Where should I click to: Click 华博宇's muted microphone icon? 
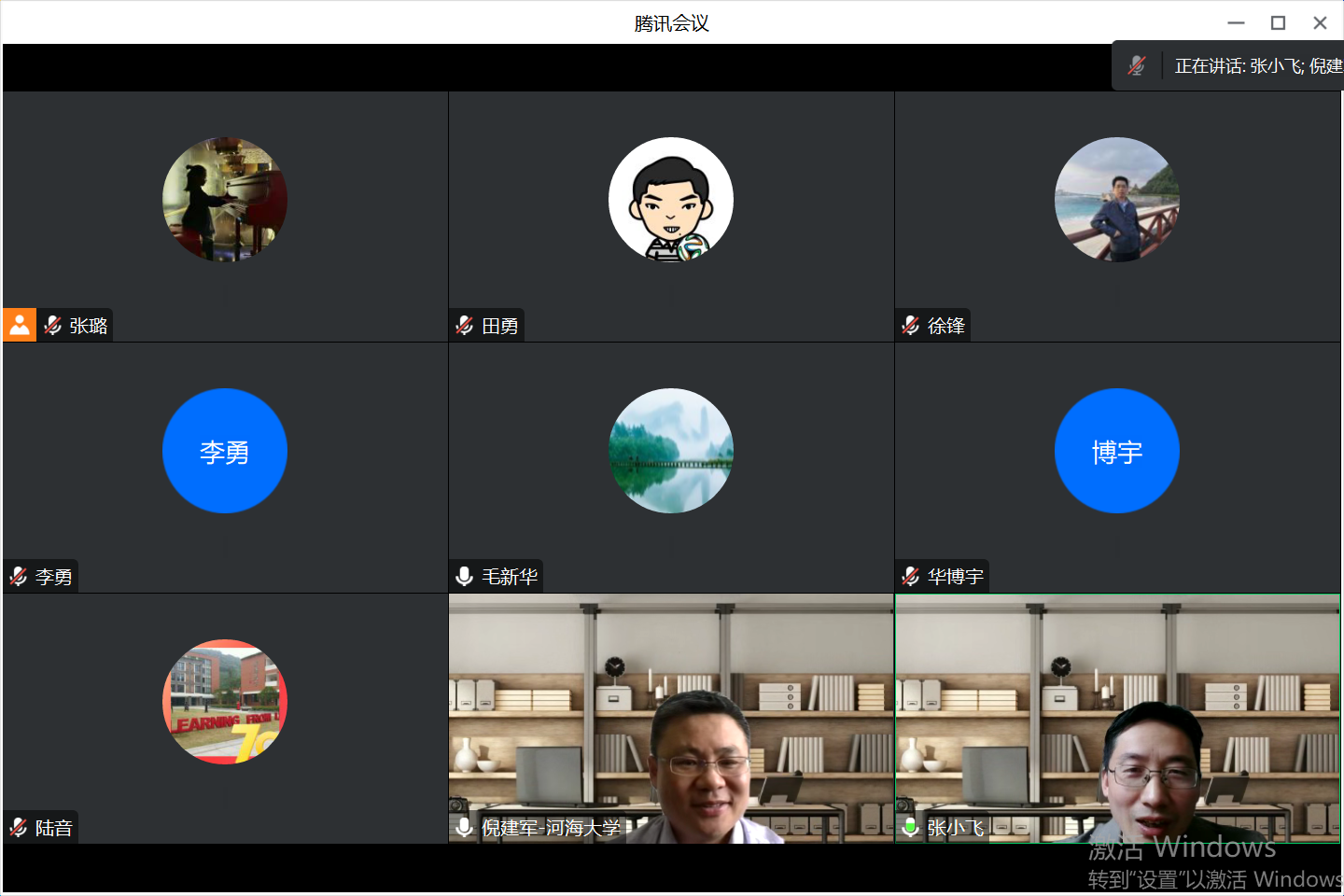click(x=911, y=577)
